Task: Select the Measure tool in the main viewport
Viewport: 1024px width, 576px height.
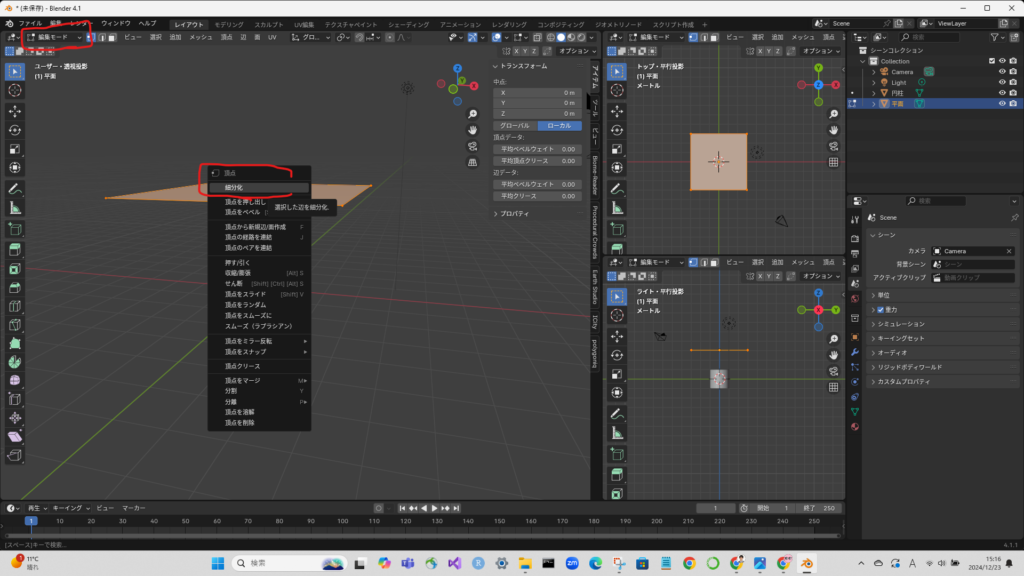Action: (x=15, y=208)
